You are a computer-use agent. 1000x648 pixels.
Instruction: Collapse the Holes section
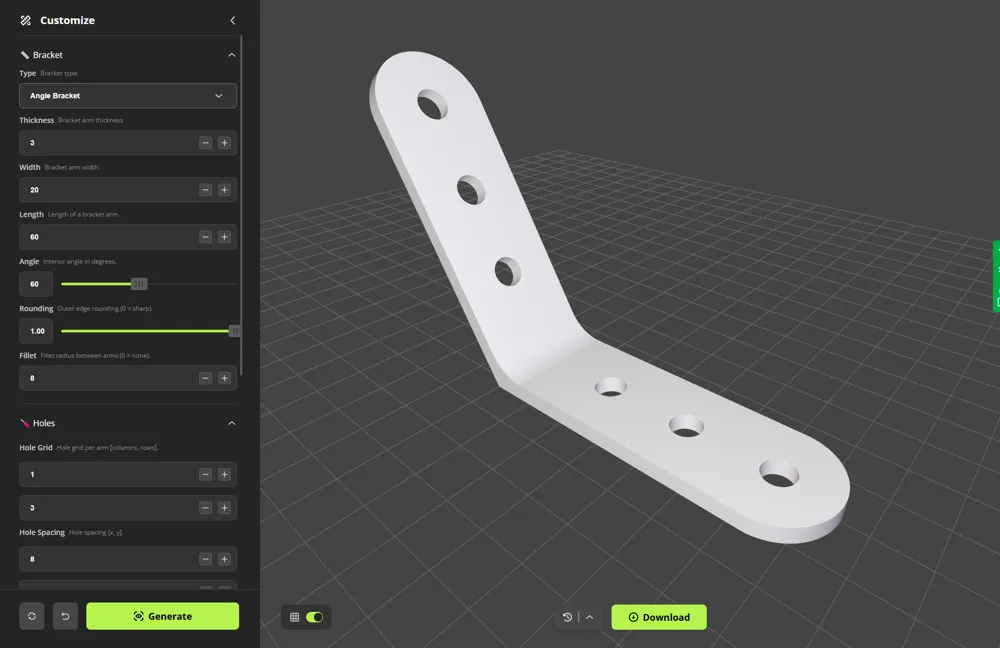pos(231,422)
